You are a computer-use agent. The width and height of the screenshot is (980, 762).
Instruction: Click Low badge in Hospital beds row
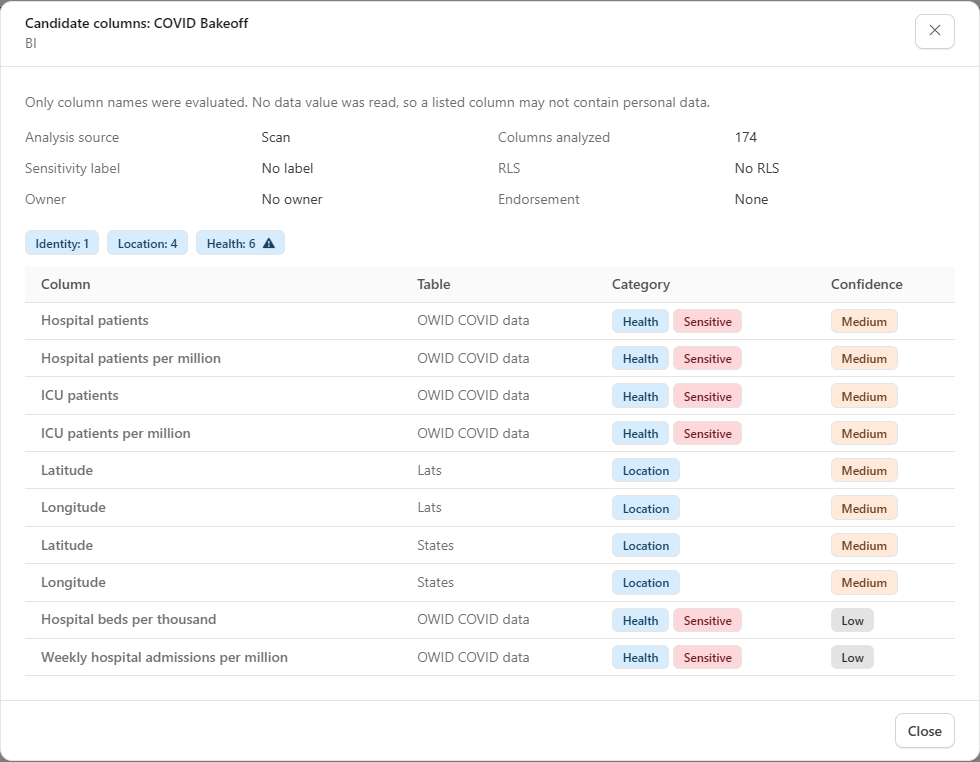[852, 620]
